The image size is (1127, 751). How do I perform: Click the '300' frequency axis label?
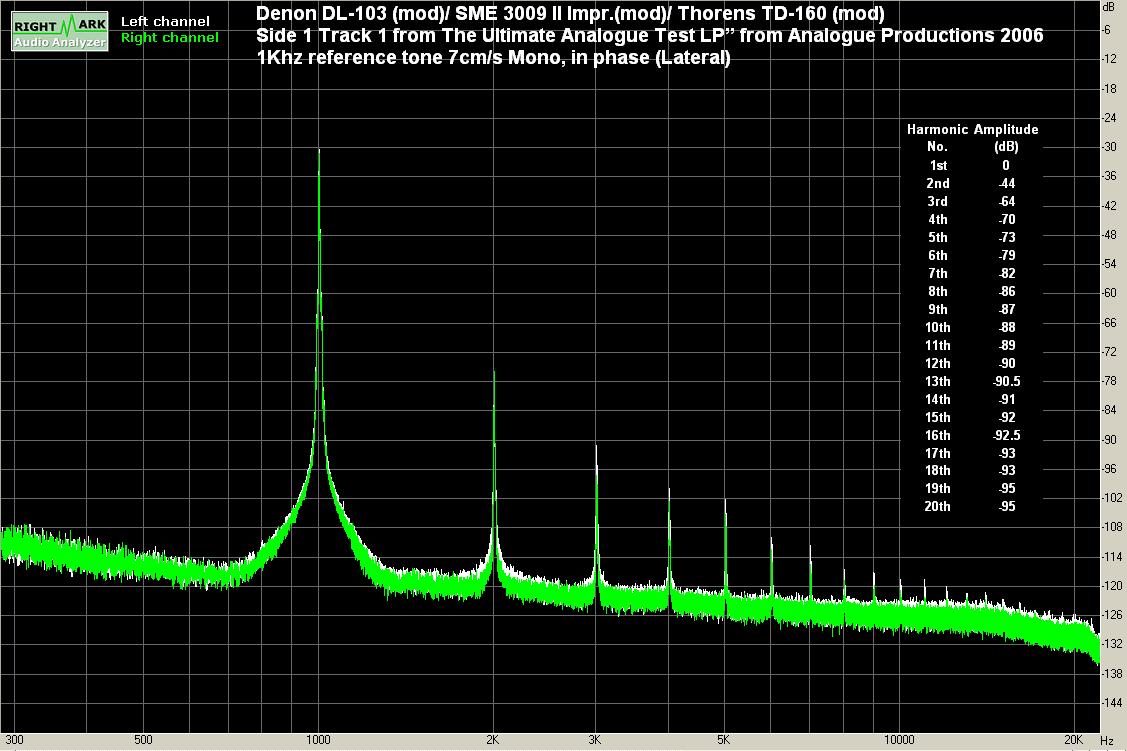click(x=14, y=740)
